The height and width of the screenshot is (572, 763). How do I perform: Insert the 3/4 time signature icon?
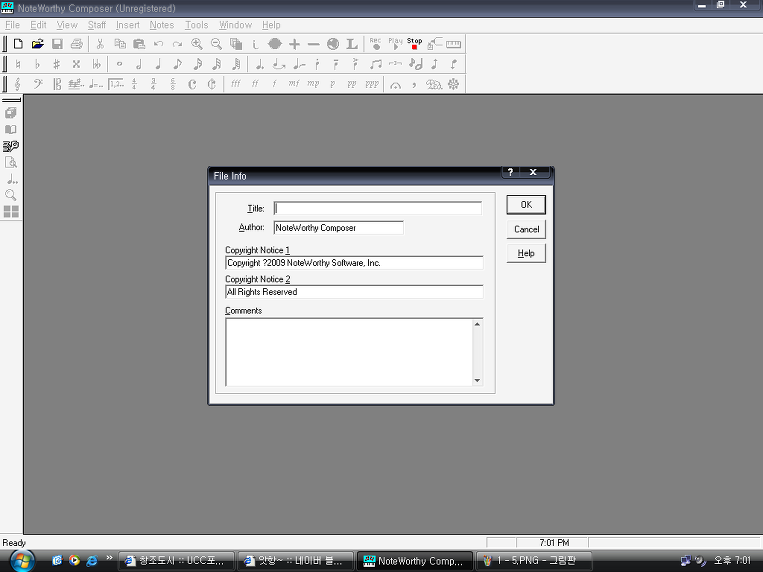pos(154,84)
